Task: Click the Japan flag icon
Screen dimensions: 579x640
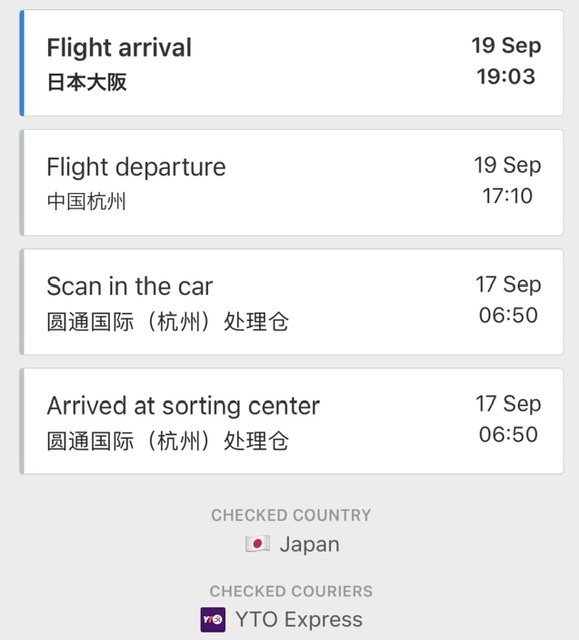Action: pos(257,544)
